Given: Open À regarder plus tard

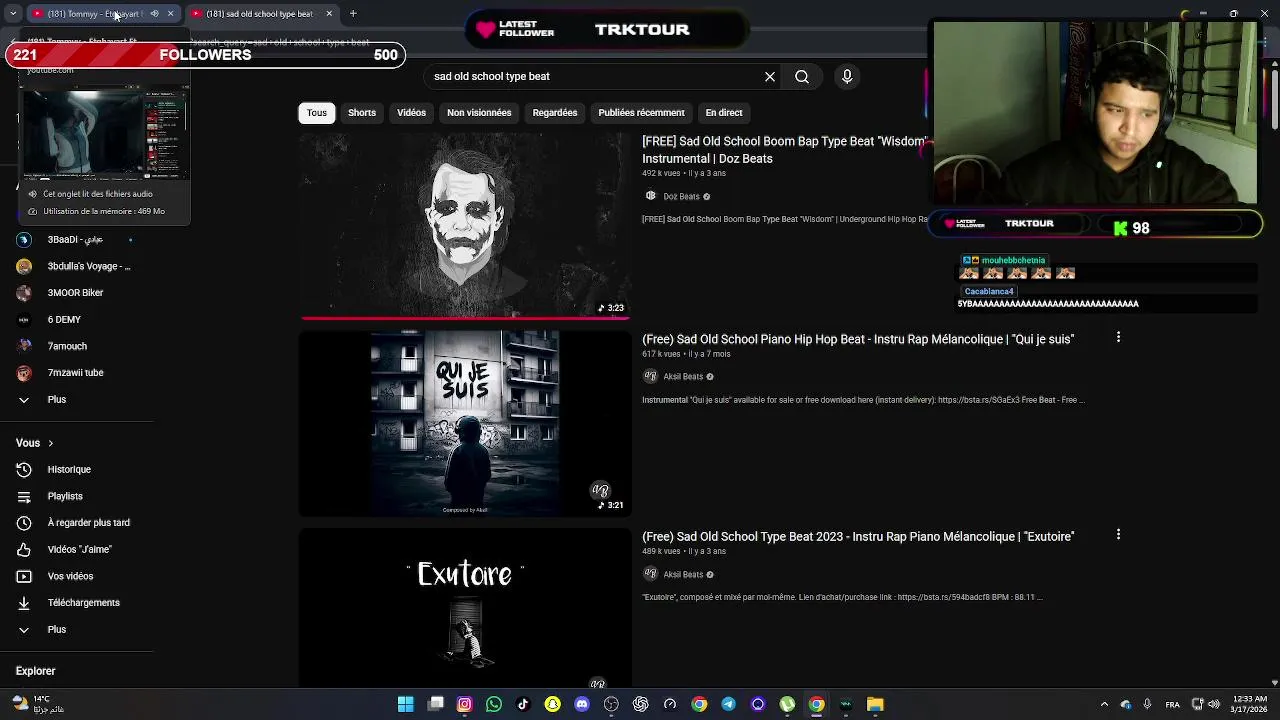Looking at the screenshot, I should tap(88, 522).
